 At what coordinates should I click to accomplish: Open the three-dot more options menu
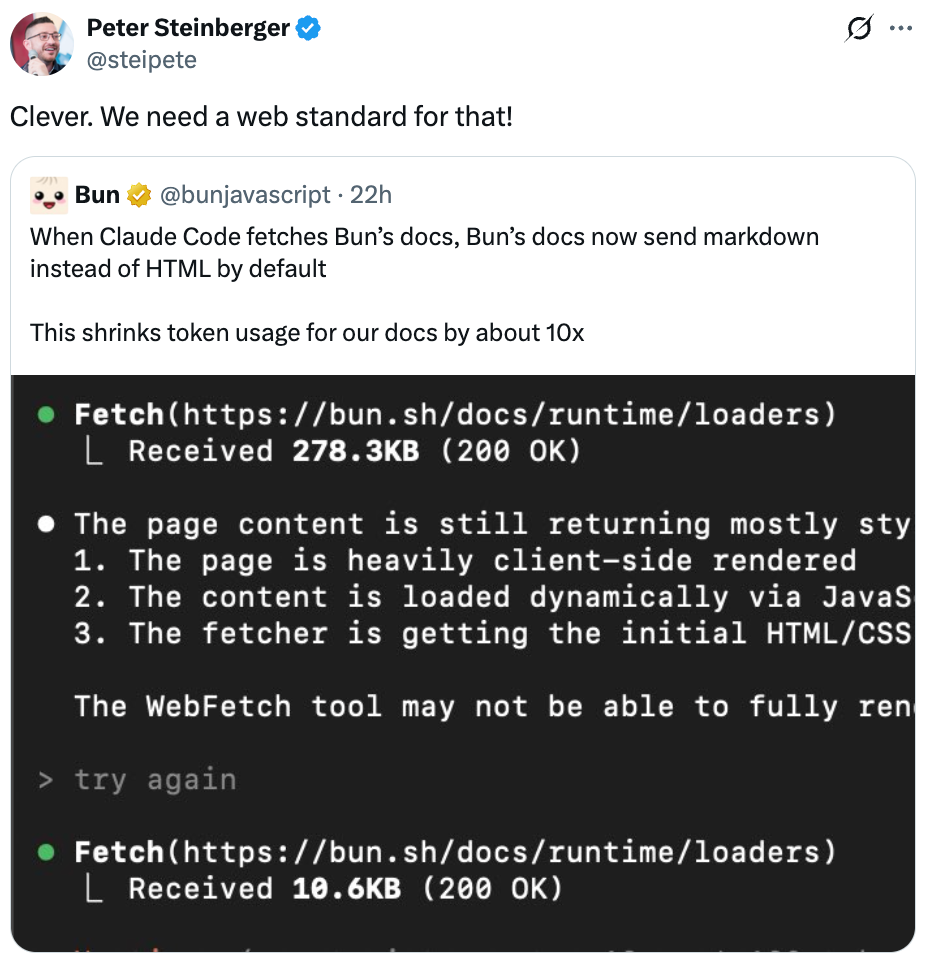pyautogui.click(x=900, y=29)
